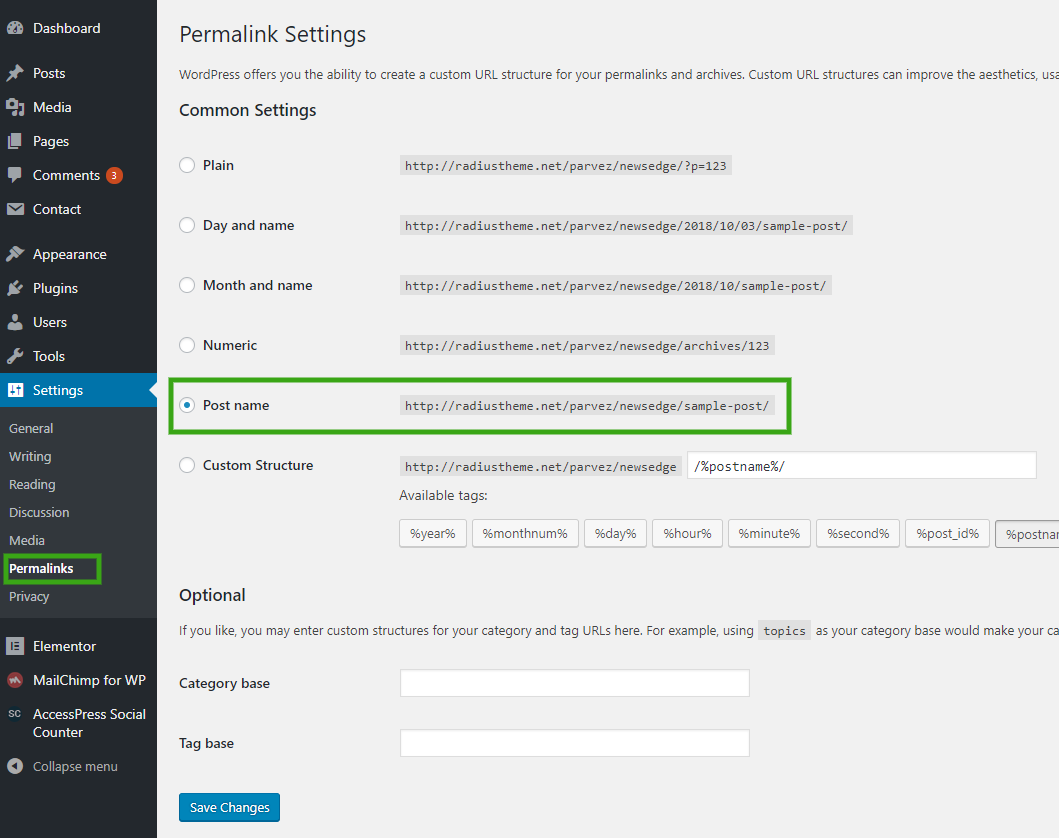Click the Collapse menu arrow icon
The height and width of the screenshot is (838, 1059).
[x=15, y=766]
